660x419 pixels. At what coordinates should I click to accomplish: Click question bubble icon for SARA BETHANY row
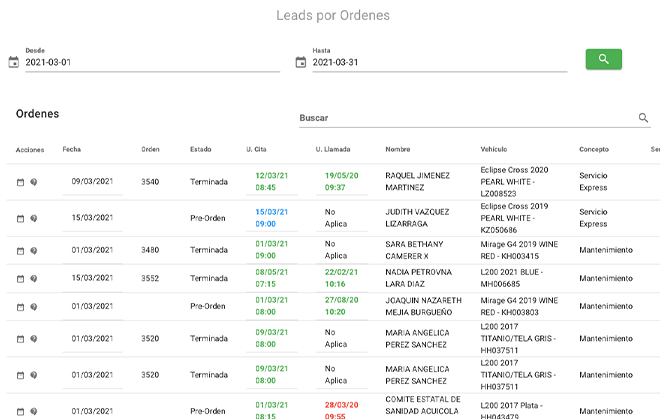(x=34, y=251)
